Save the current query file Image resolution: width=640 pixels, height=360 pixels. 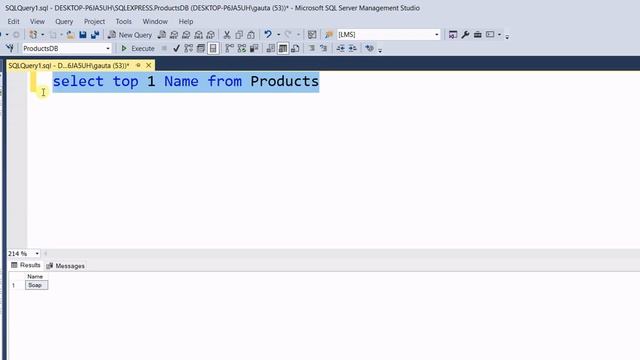[83, 35]
